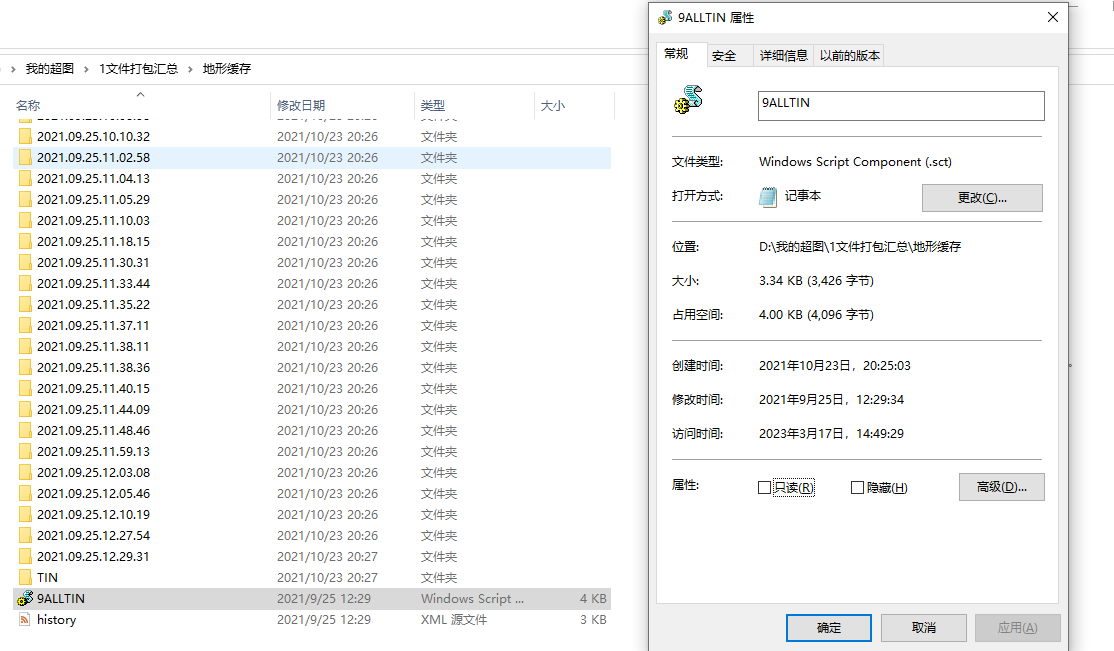The width and height of the screenshot is (1114, 651).
Task: Expand breadcrumb arrow after 1文件打包汇总
Action: coord(190,69)
